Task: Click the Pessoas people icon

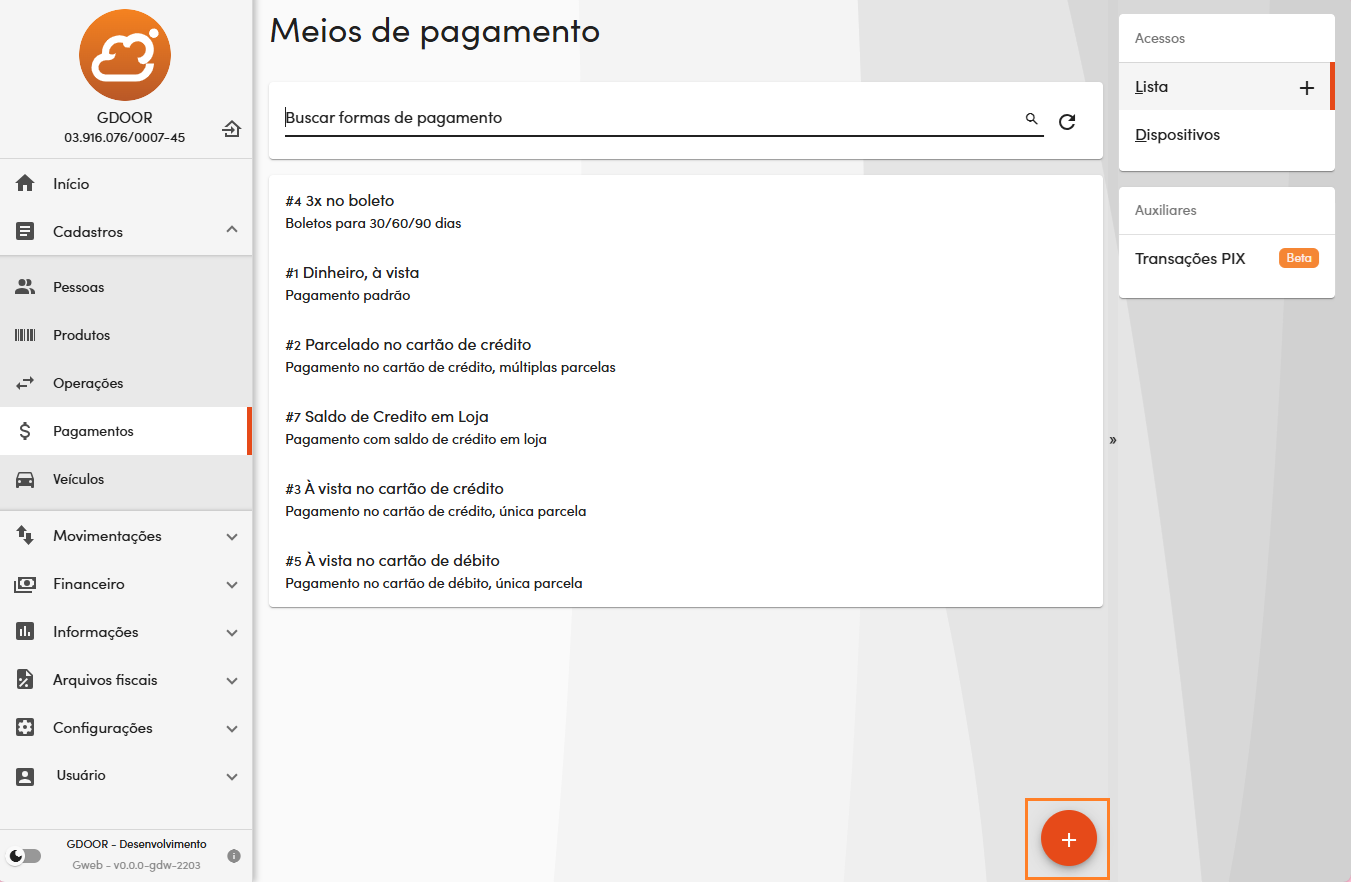Action: pos(25,287)
